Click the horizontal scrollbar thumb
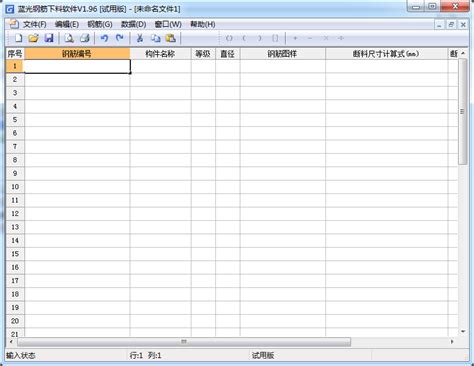 [184, 342]
